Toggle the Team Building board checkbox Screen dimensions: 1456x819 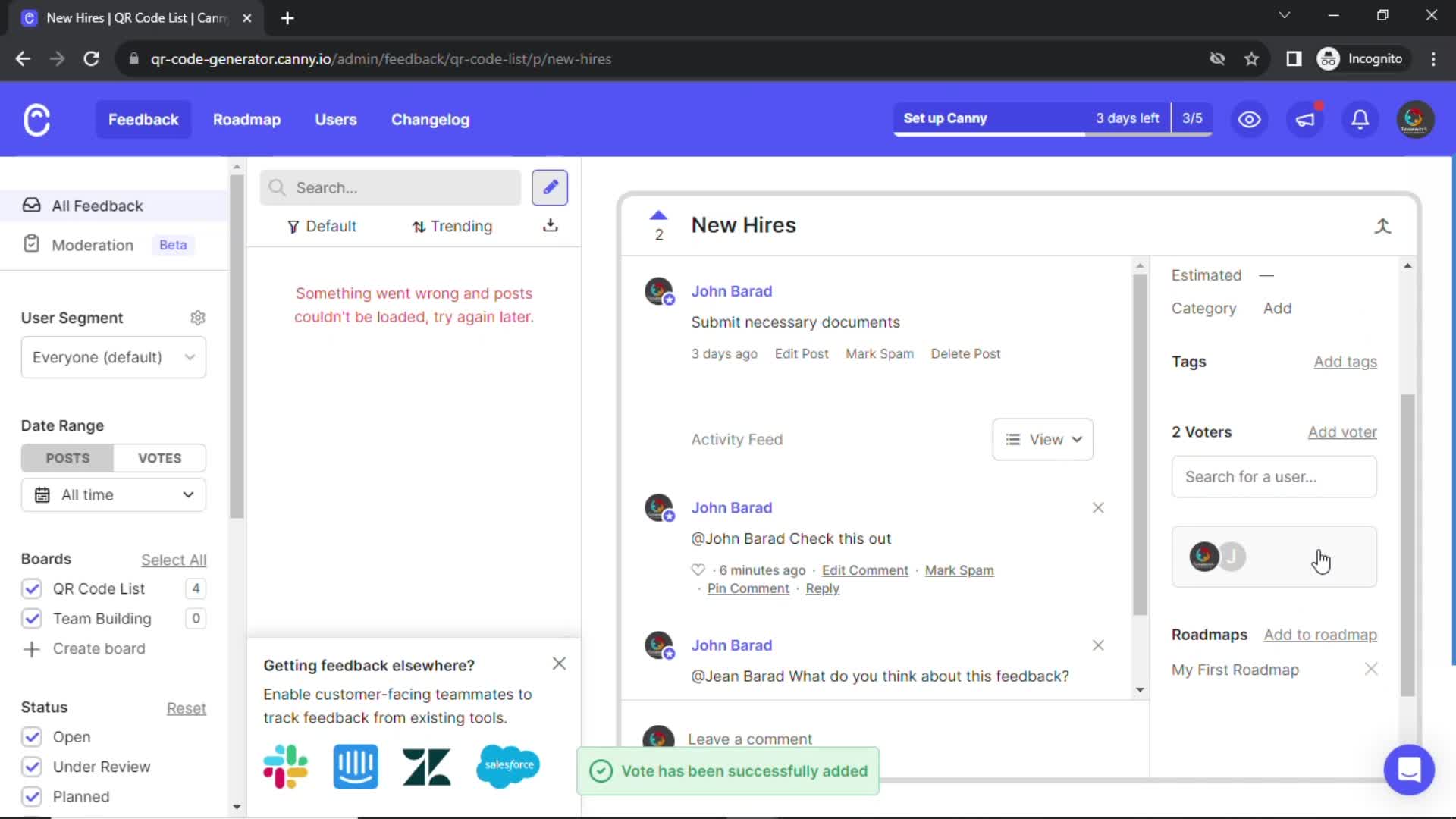pyautogui.click(x=32, y=619)
